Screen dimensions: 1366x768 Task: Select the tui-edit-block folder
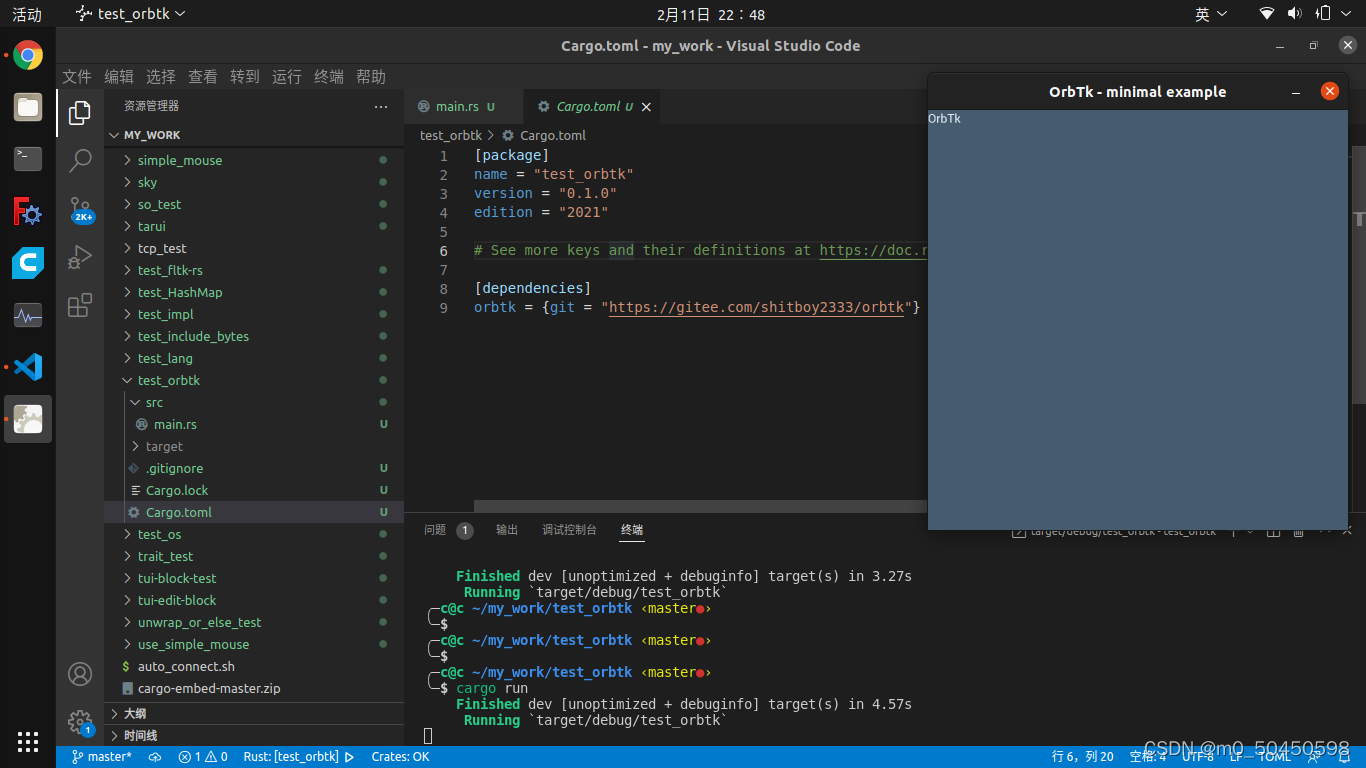point(177,601)
